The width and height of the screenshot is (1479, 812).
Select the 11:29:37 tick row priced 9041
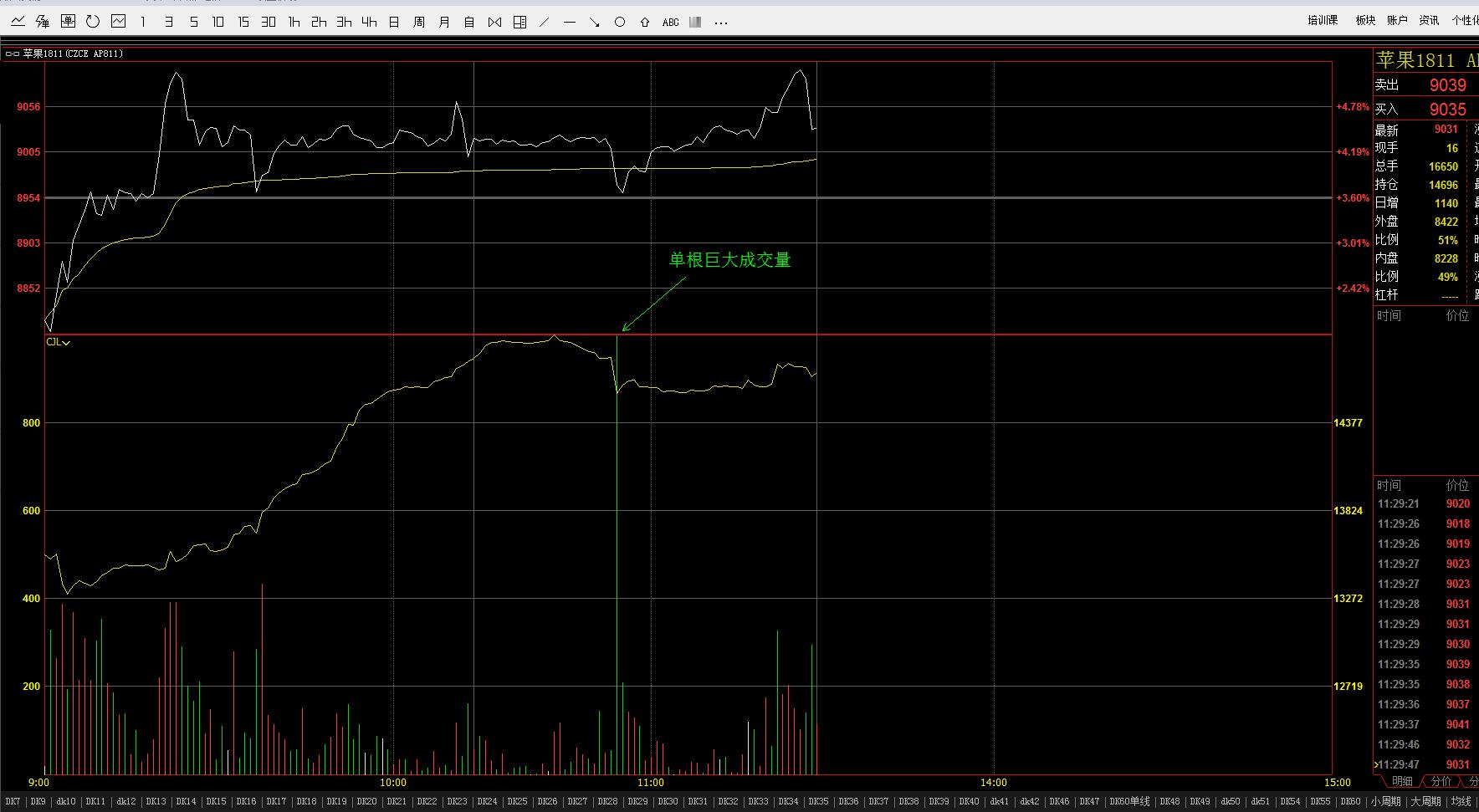click(x=1426, y=724)
